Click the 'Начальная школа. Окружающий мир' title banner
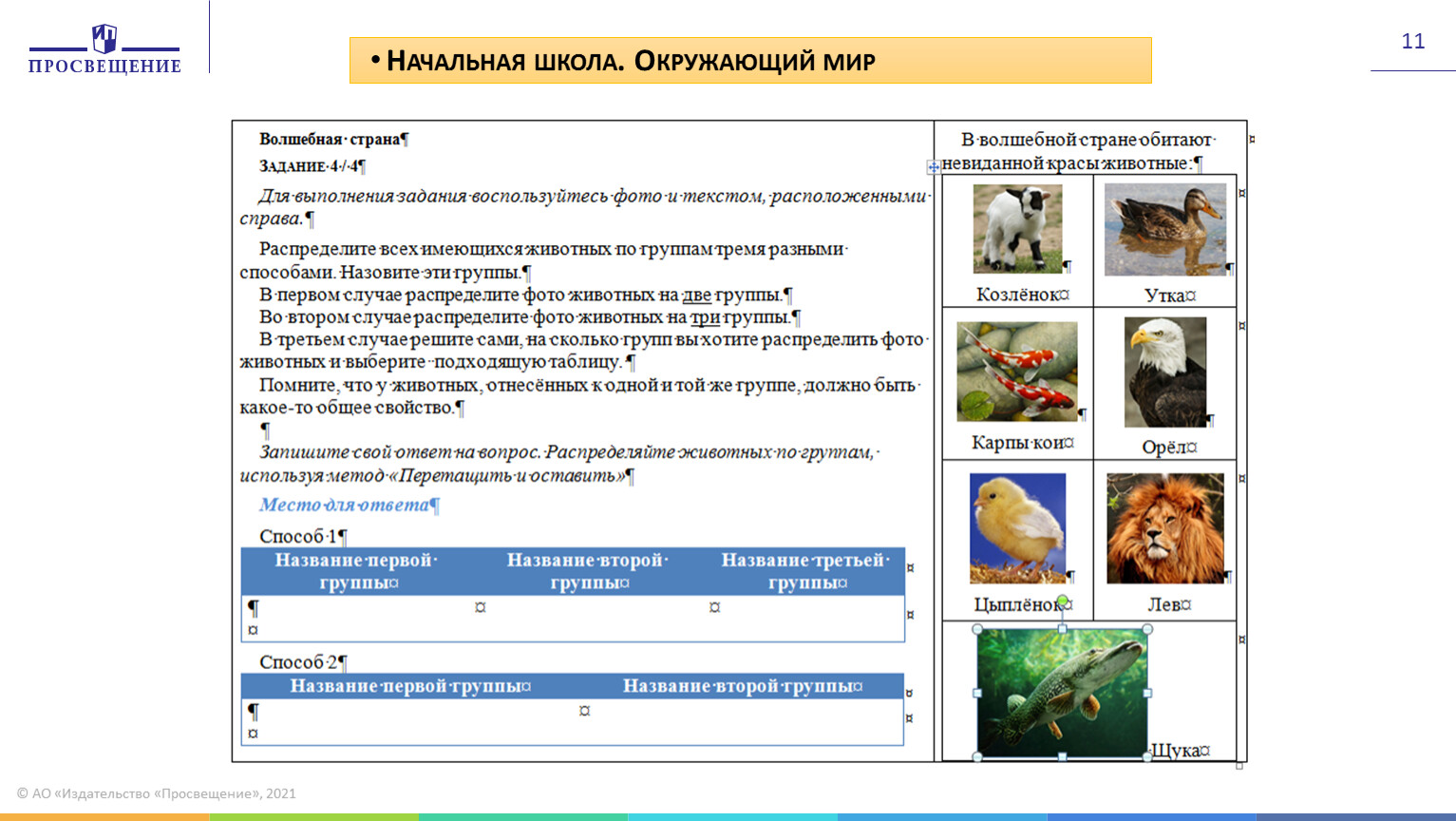The image size is (1456, 821). point(749,61)
